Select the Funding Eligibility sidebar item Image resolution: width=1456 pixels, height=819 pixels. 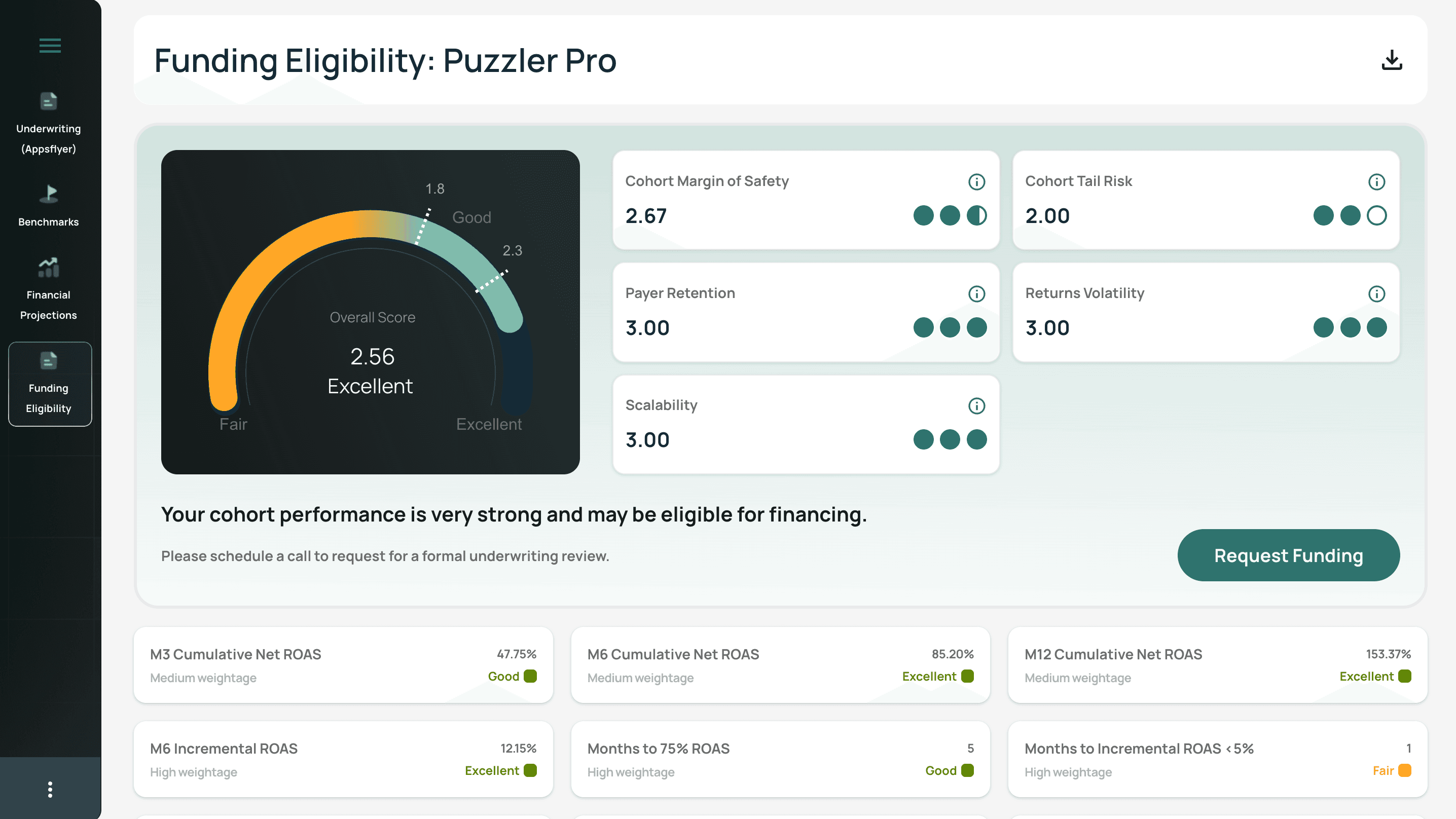(x=50, y=384)
